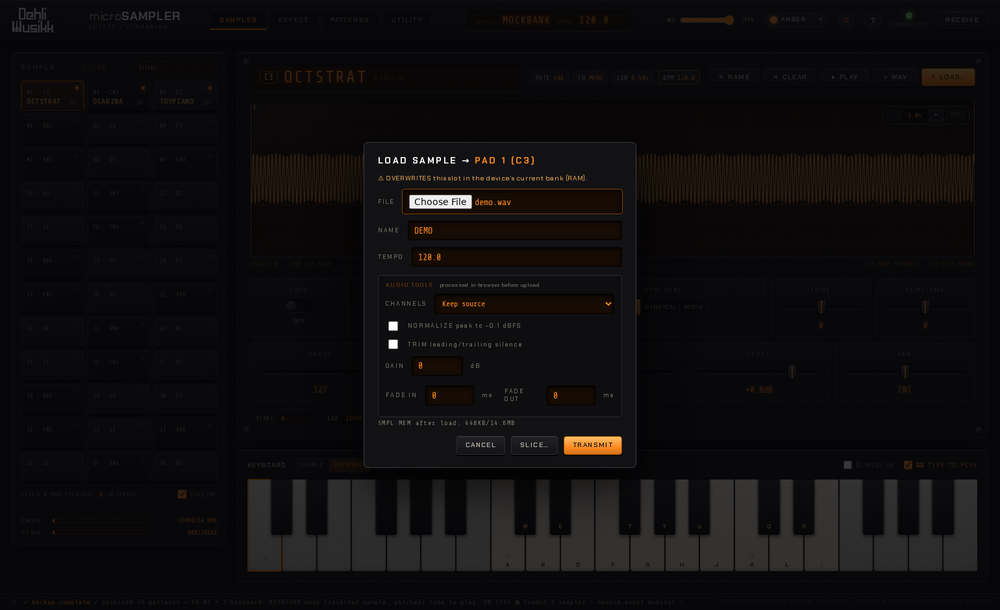Toggle the TYPE TO PLAY checkbox
Image resolution: width=1000 pixels, height=610 pixels.
pos(908,465)
